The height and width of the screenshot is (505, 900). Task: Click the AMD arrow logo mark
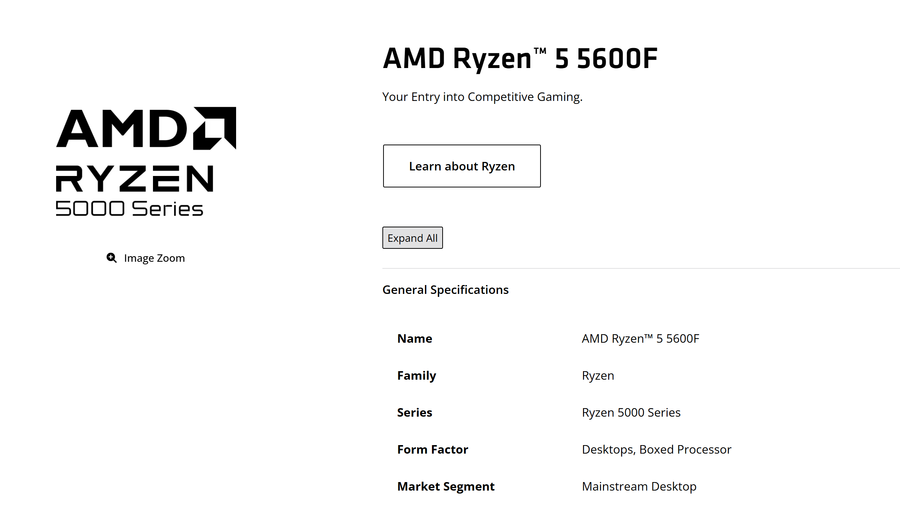(x=214, y=128)
